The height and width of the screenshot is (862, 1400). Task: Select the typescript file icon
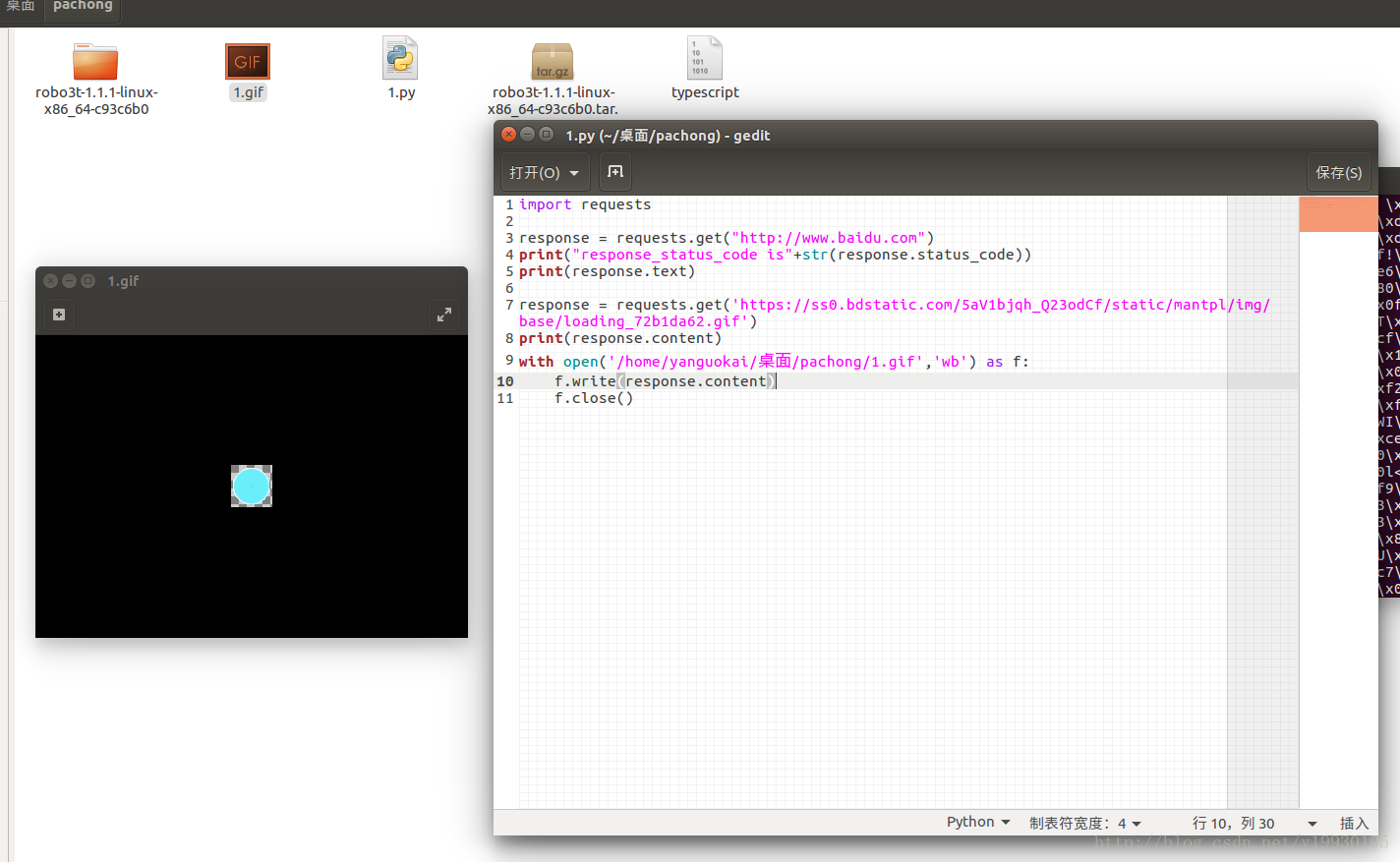pos(705,58)
